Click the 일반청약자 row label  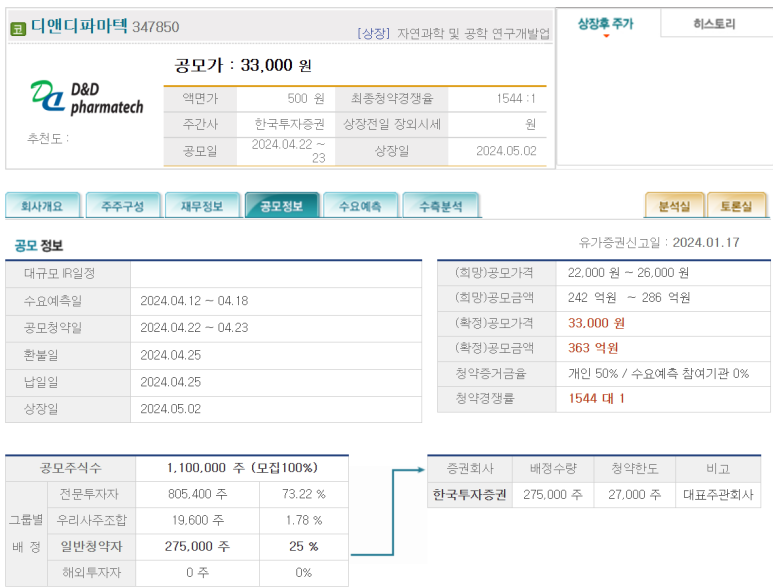(91, 546)
